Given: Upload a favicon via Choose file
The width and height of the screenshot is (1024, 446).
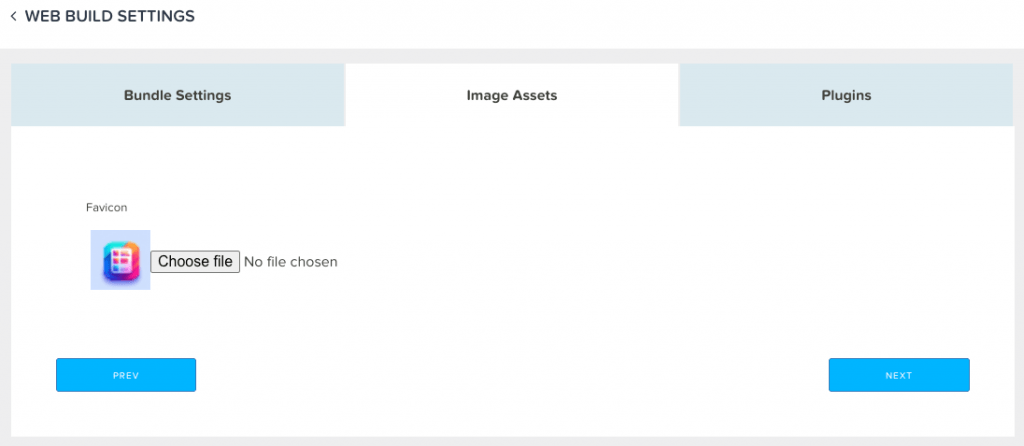Looking at the screenshot, I should pyautogui.click(x=195, y=262).
